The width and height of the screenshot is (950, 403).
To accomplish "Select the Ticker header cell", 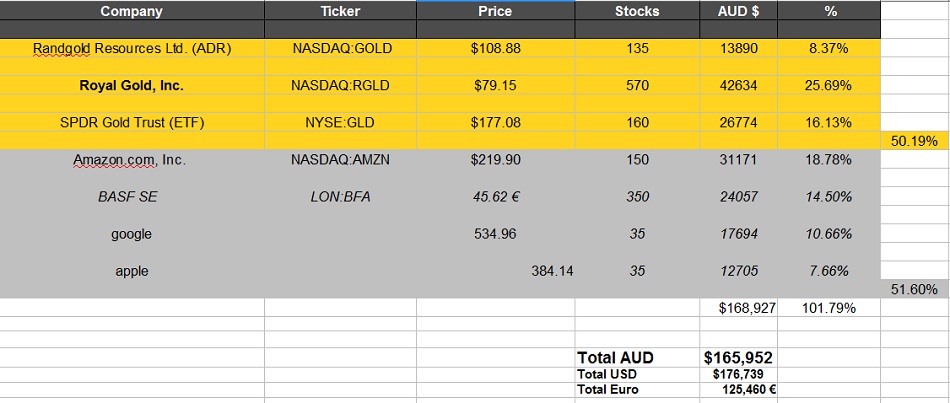I will tap(340, 12).
